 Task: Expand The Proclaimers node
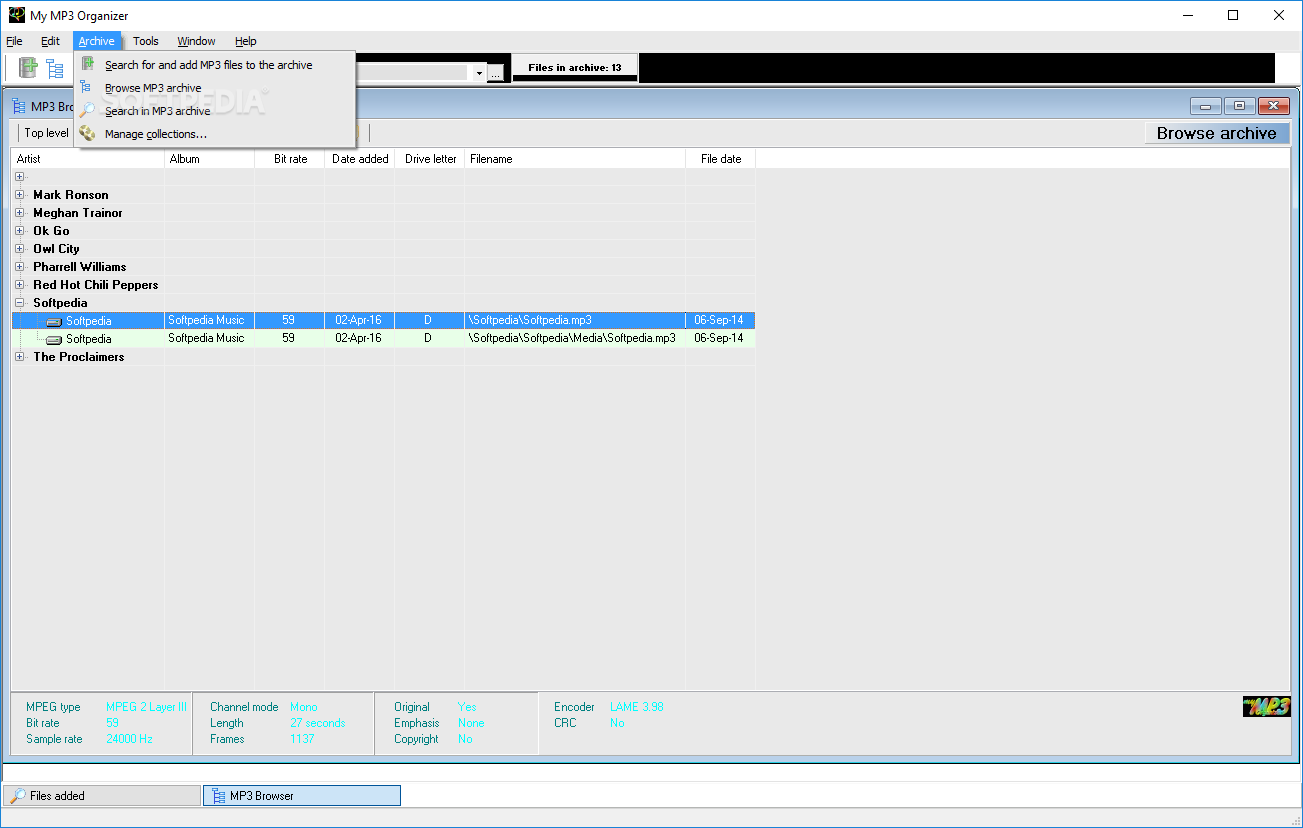20,357
